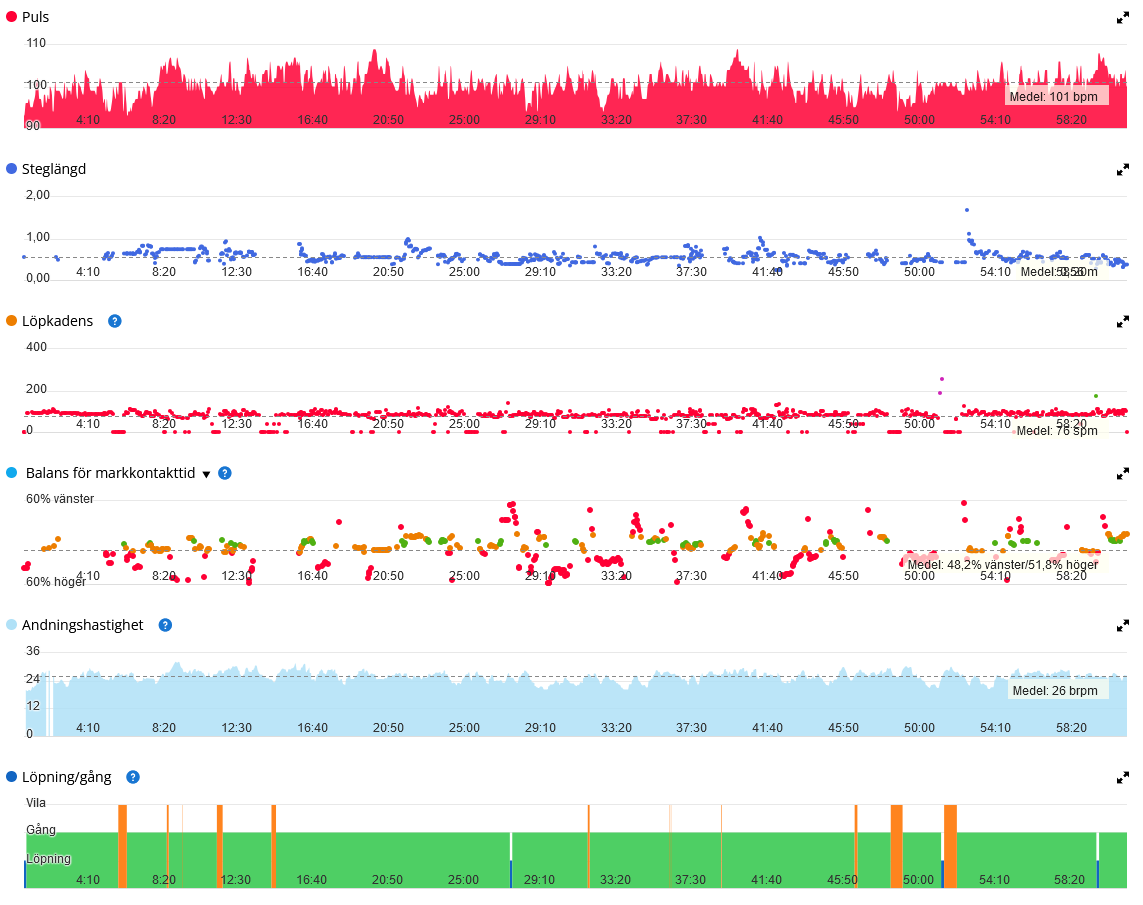Image resolution: width=1143 pixels, height=905 pixels.
Task: Click the Löpkadens chart title
Action: 58,321
